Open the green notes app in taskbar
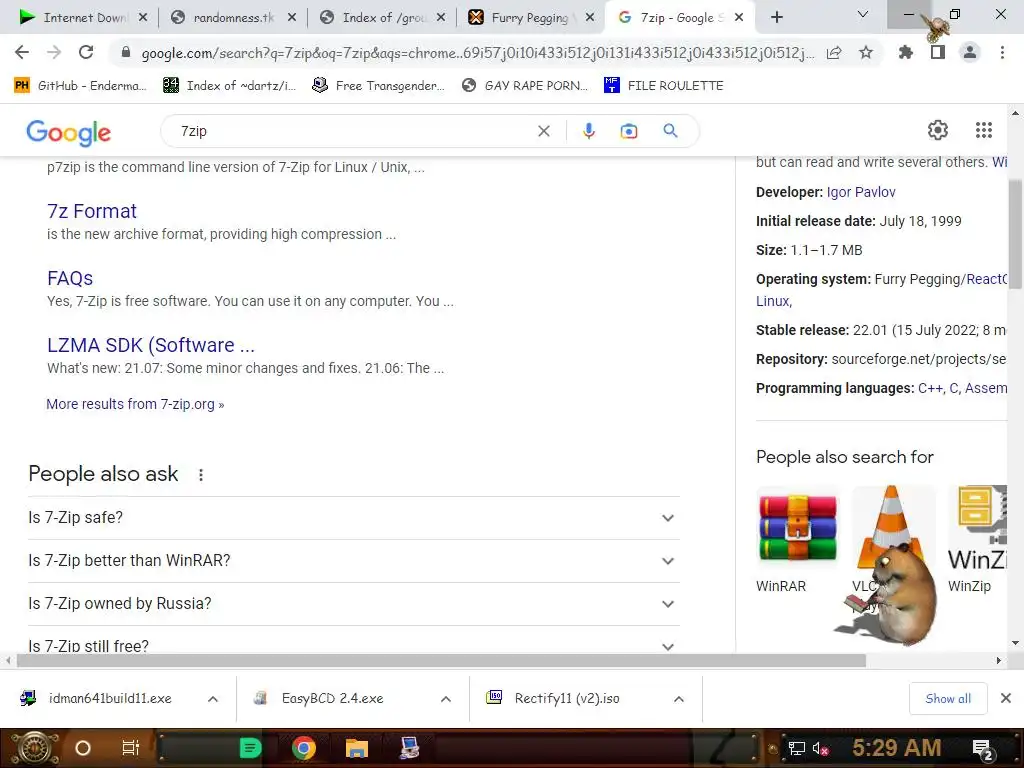The height and width of the screenshot is (768, 1024). [250, 748]
